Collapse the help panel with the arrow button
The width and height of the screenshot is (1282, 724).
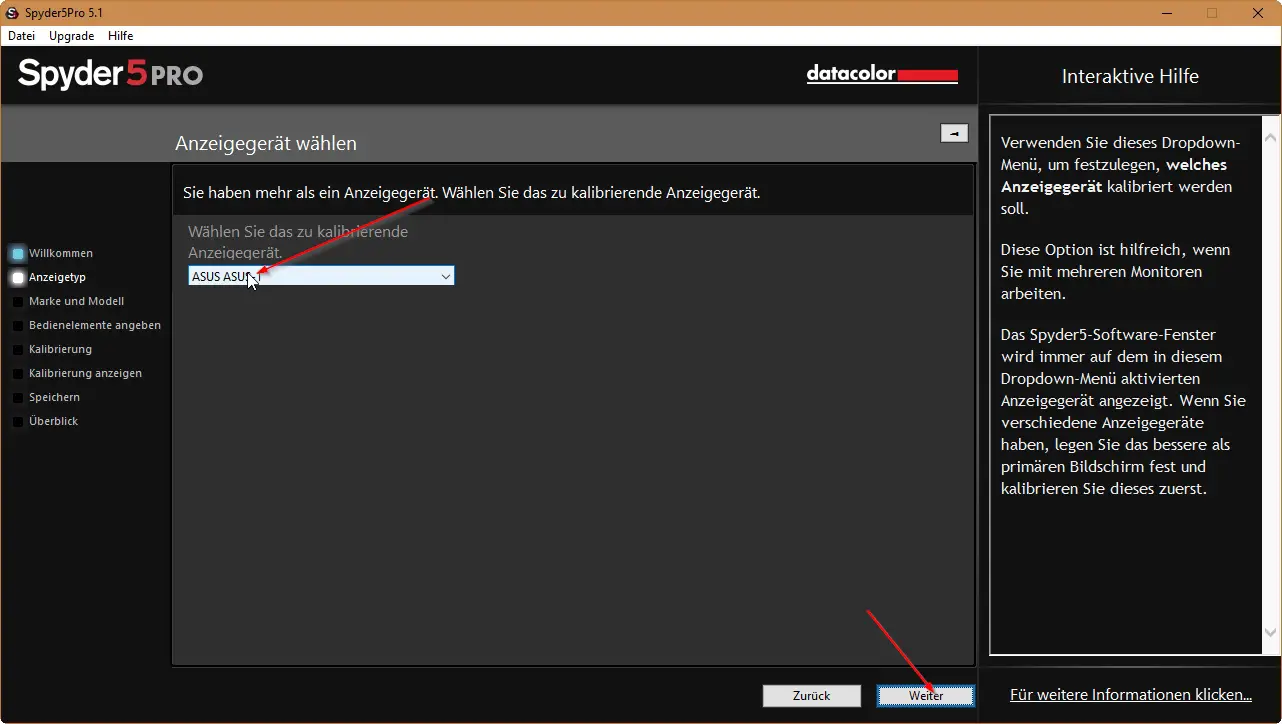pos(954,133)
